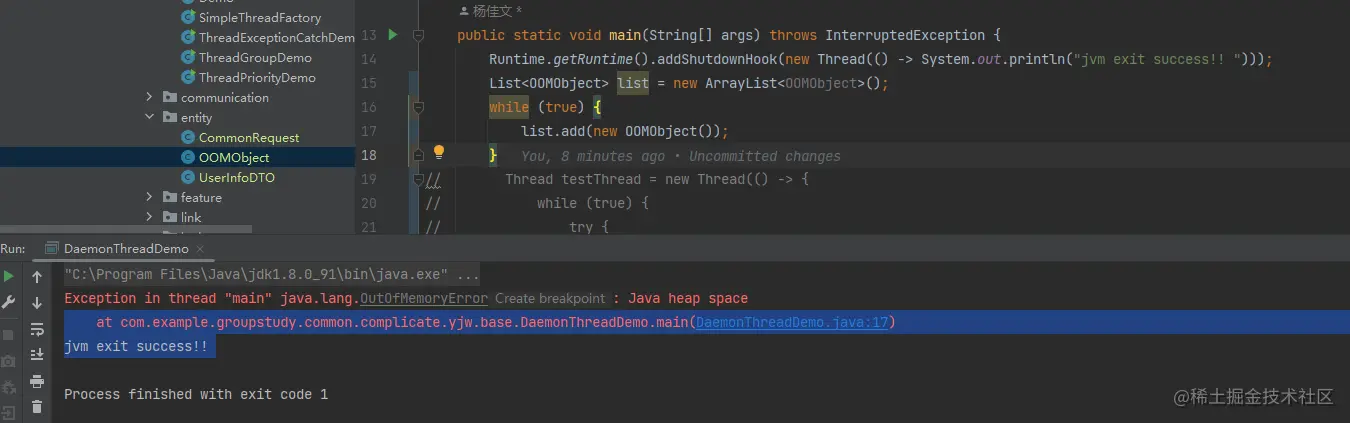Viewport: 1350px width, 423px height.
Task: Jump down the stack trace arrow
Action: point(37,302)
